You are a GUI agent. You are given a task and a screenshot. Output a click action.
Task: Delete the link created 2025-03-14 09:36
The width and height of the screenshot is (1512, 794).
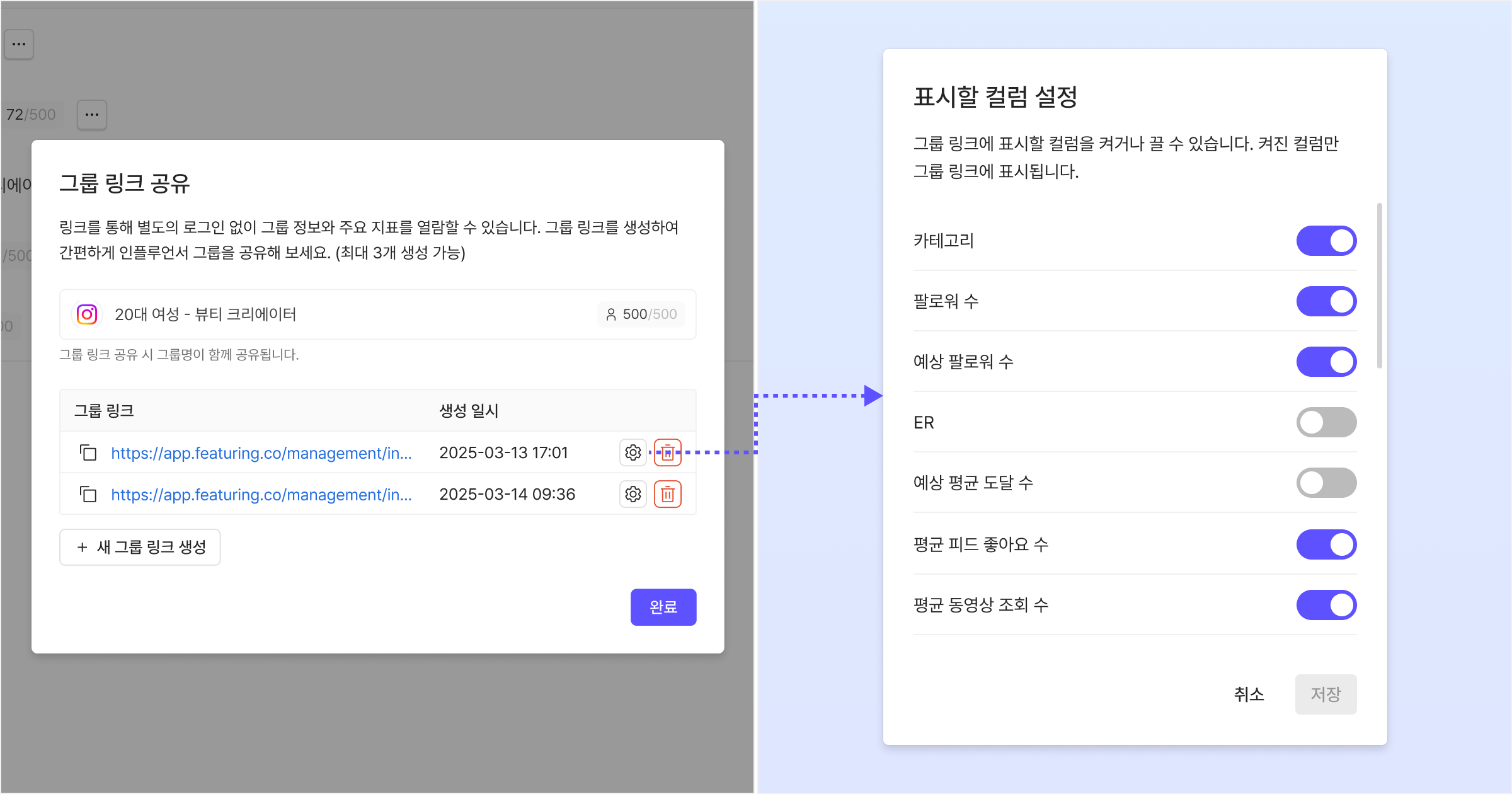click(x=668, y=494)
